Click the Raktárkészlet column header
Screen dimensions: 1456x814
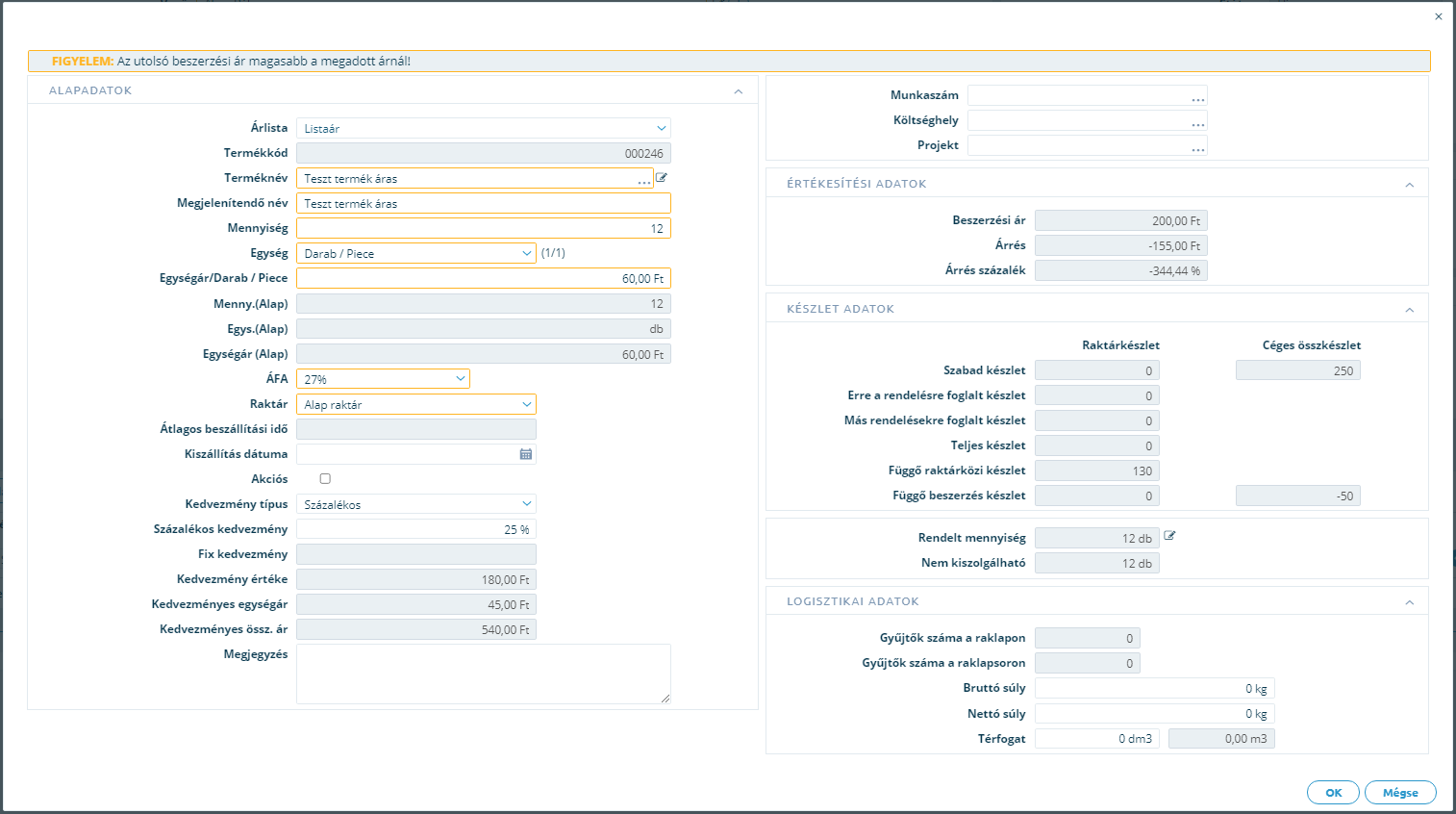[1120, 345]
